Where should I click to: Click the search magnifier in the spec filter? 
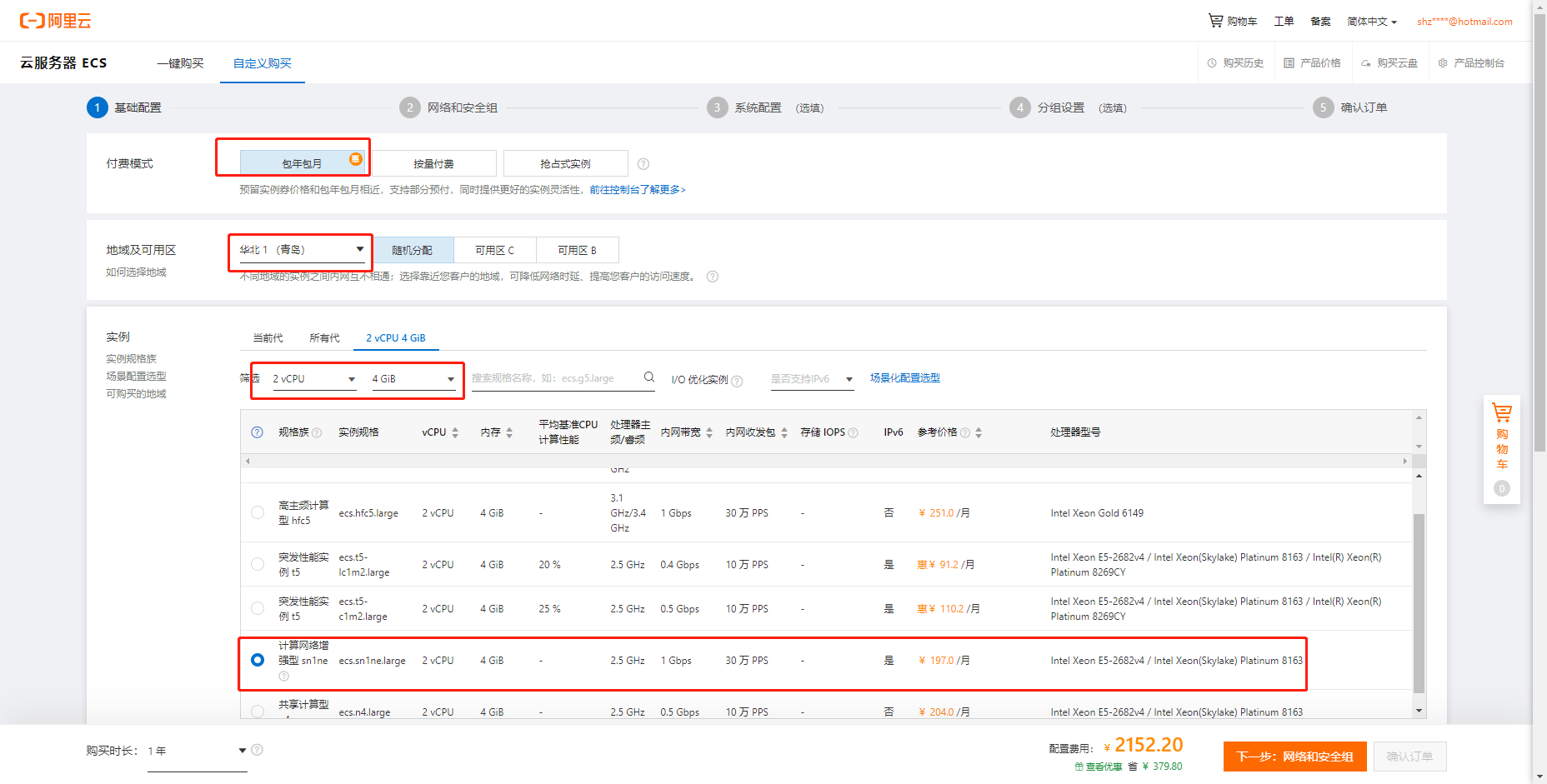click(649, 377)
